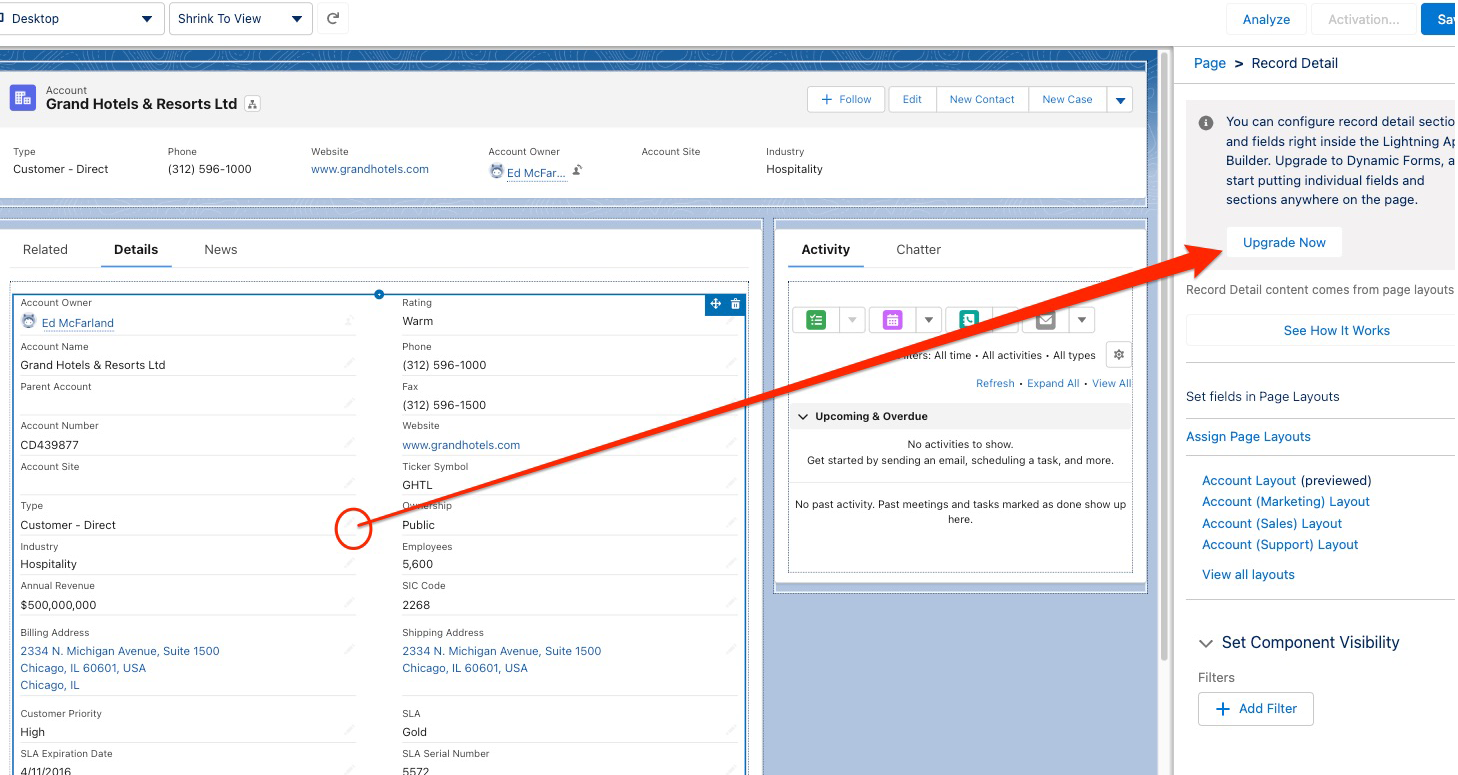Click the Analyze button
The image size is (1458, 775).
click(x=1267, y=19)
